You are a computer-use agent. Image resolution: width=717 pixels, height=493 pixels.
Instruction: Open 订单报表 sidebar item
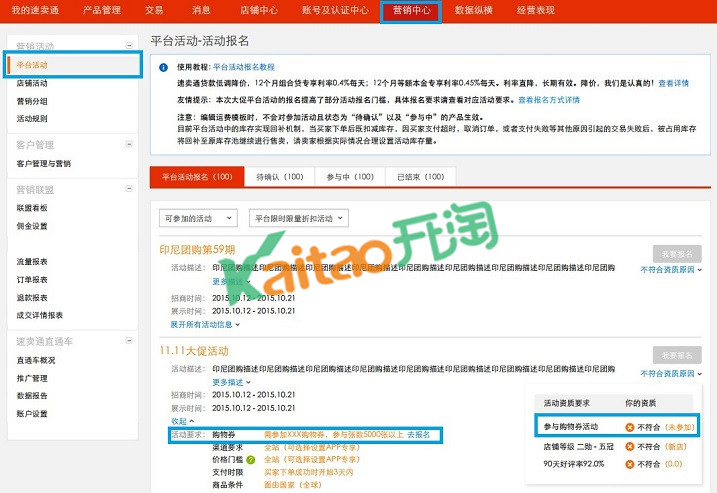click(x=32, y=279)
